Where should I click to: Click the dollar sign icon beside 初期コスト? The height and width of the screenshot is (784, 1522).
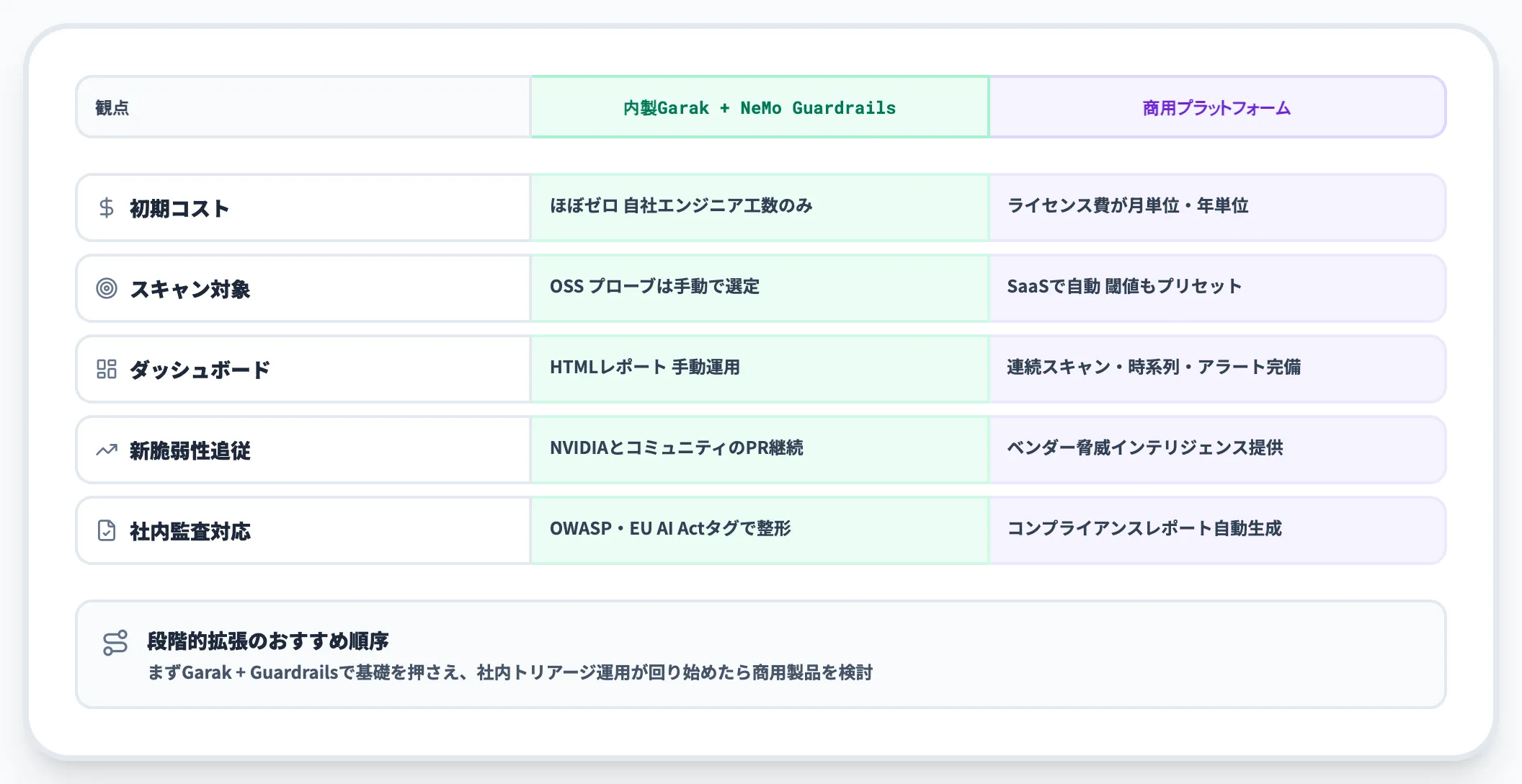[x=107, y=208]
